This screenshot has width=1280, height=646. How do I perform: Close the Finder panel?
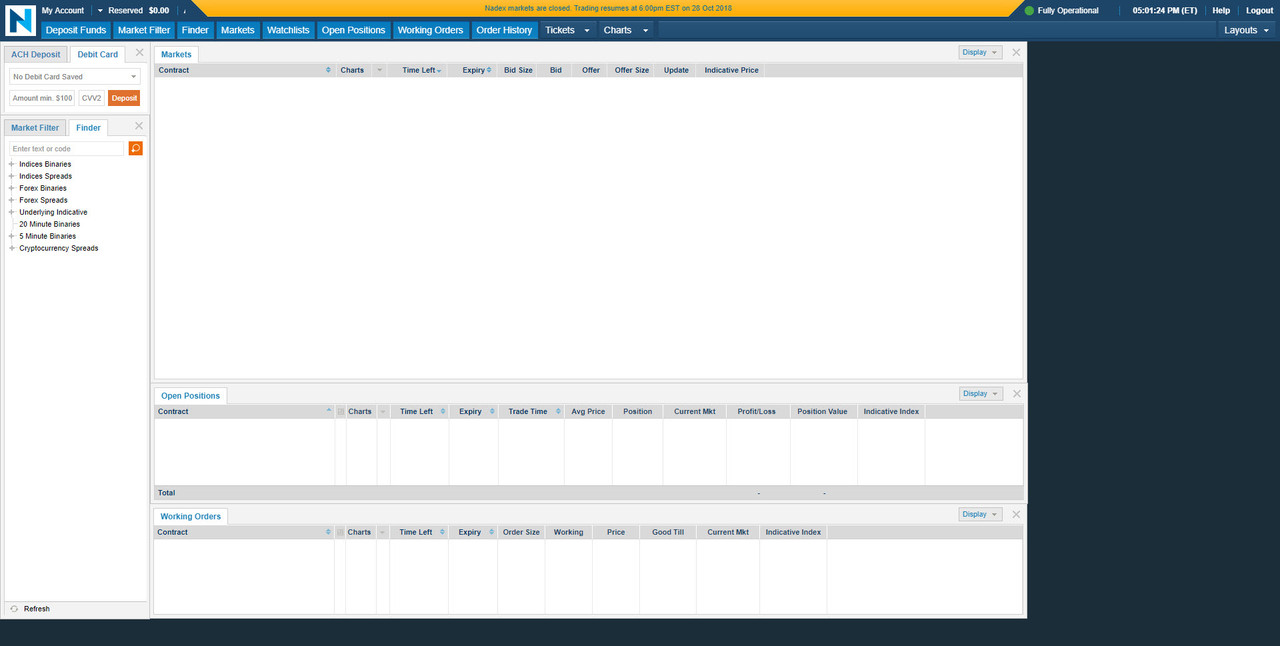(139, 126)
